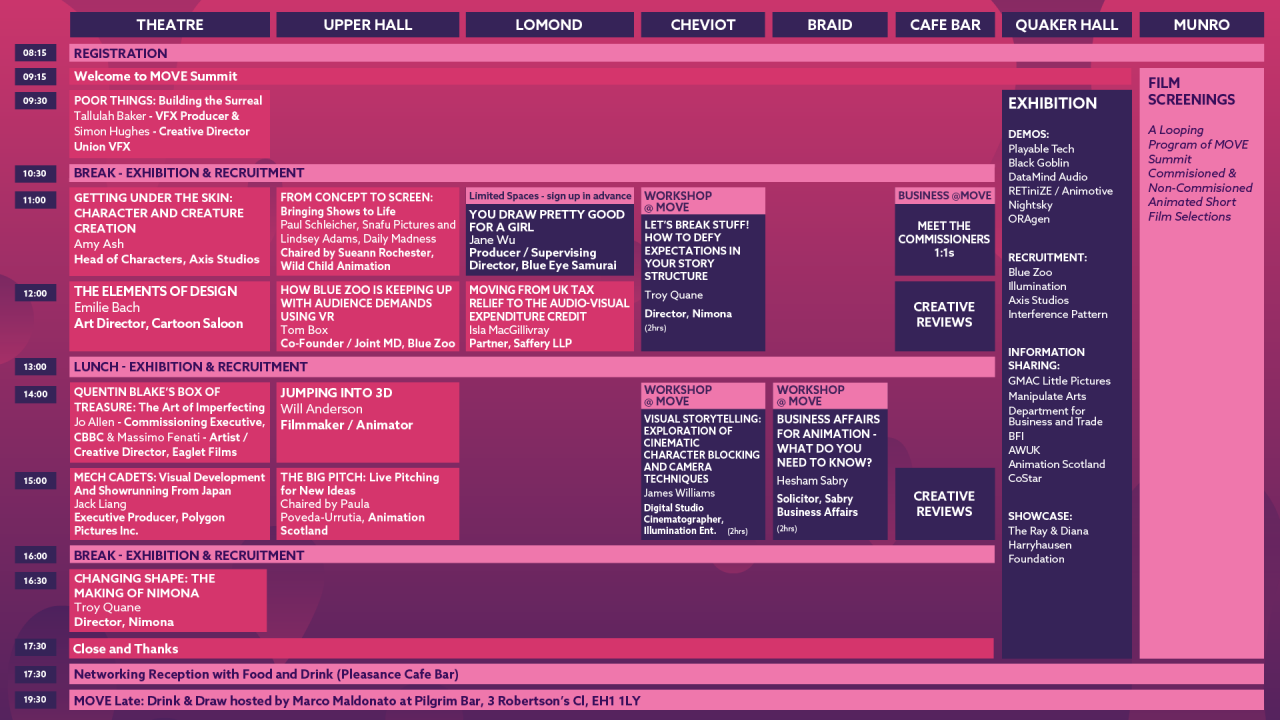The height and width of the screenshot is (720, 1280).
Task: Open the Blue Zoo VR session card
Action: click(368, 316)
